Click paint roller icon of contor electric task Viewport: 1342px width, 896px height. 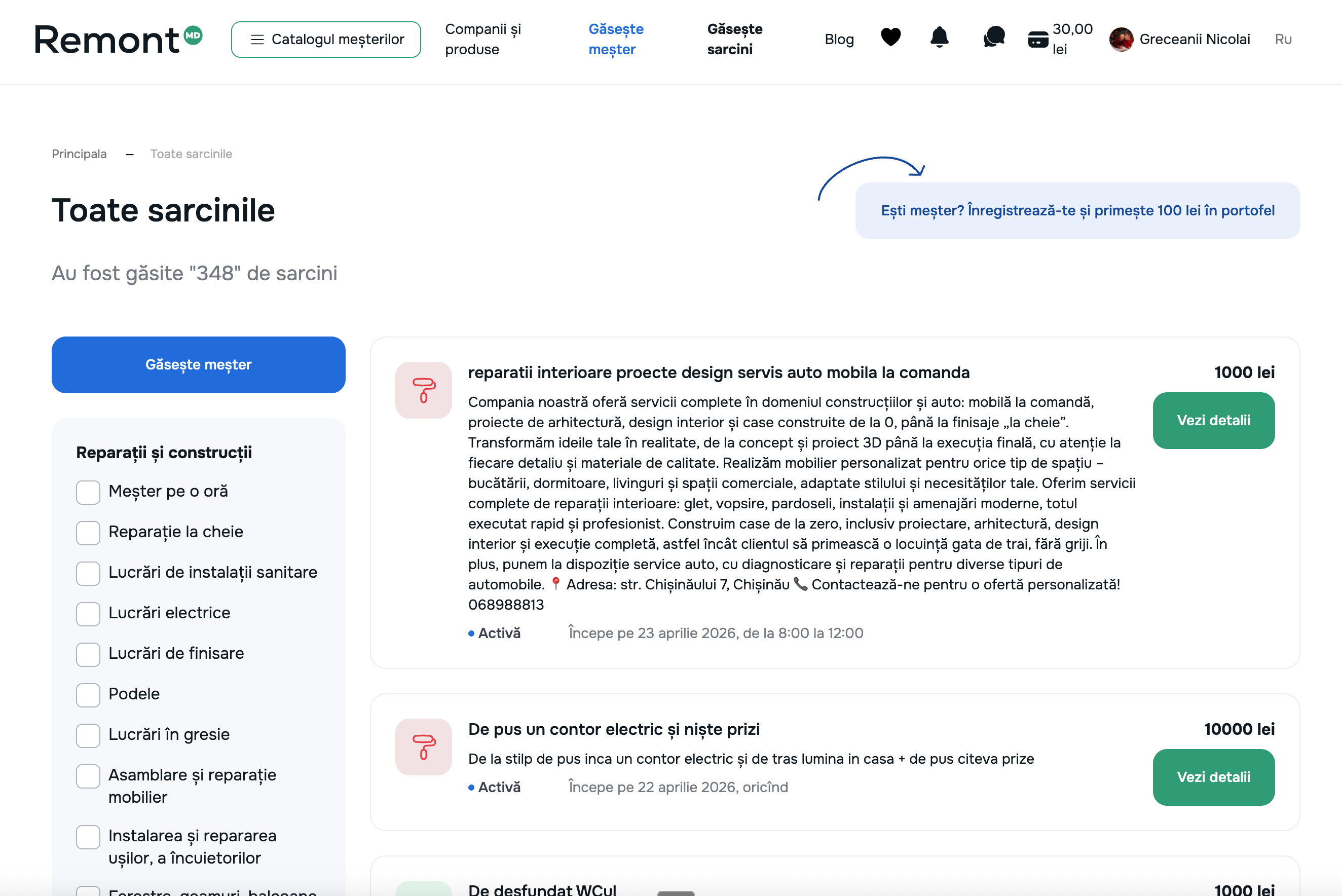[x=423, y=746]
